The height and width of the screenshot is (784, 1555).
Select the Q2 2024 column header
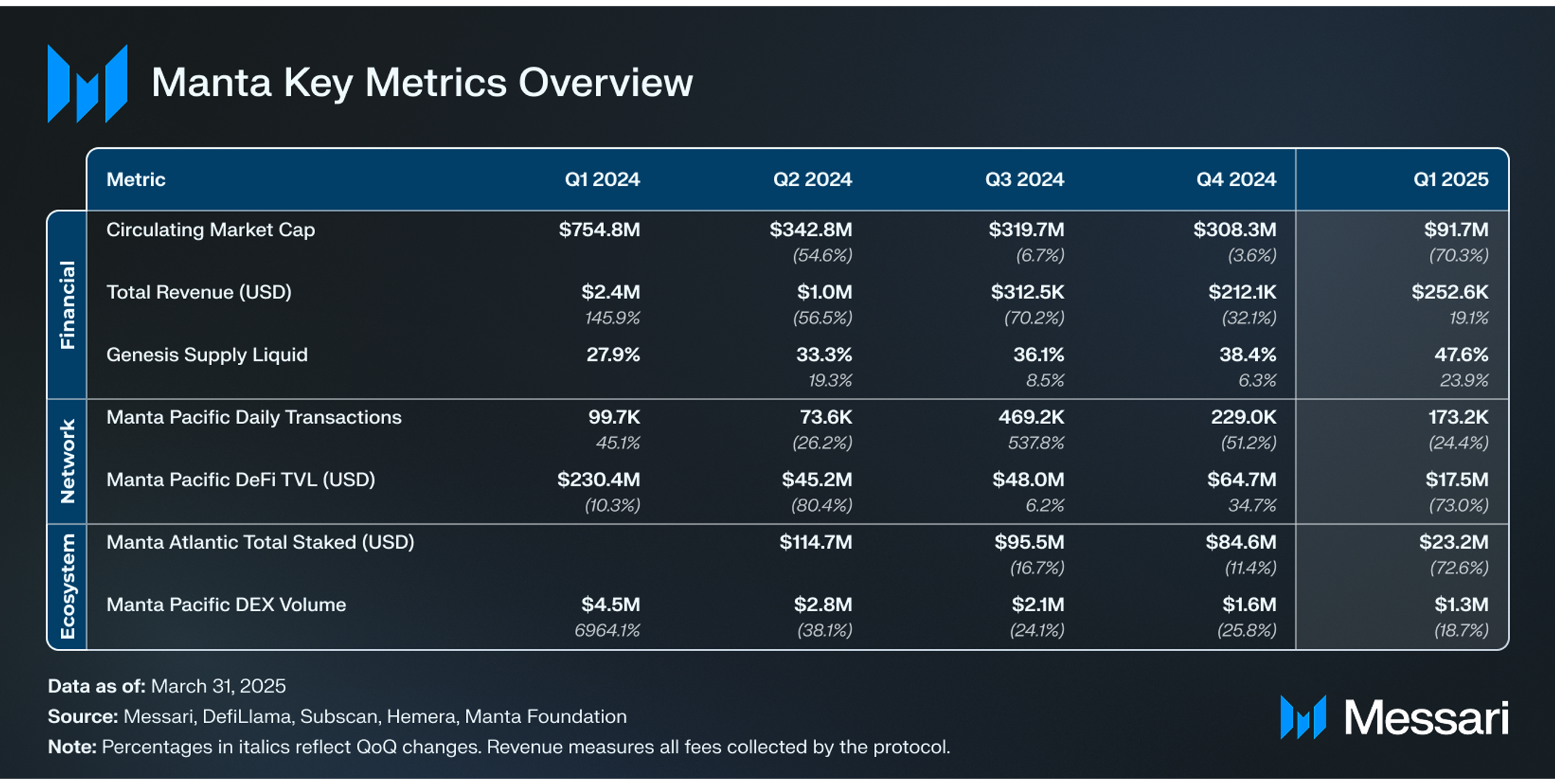point(812,179)
